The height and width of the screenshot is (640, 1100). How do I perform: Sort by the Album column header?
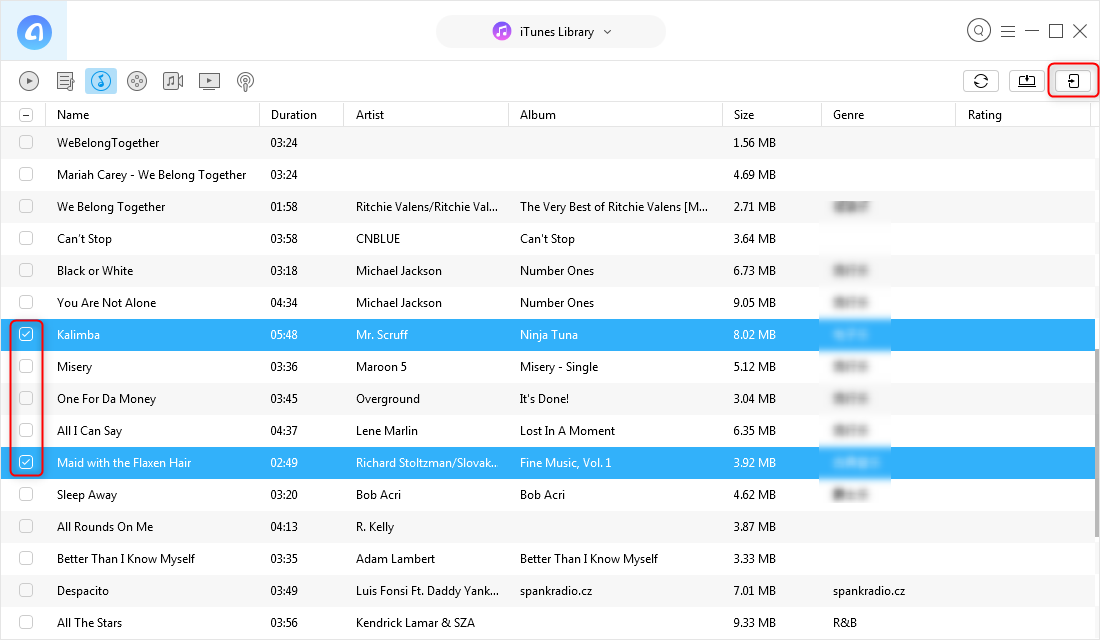[x=615, y=115]
